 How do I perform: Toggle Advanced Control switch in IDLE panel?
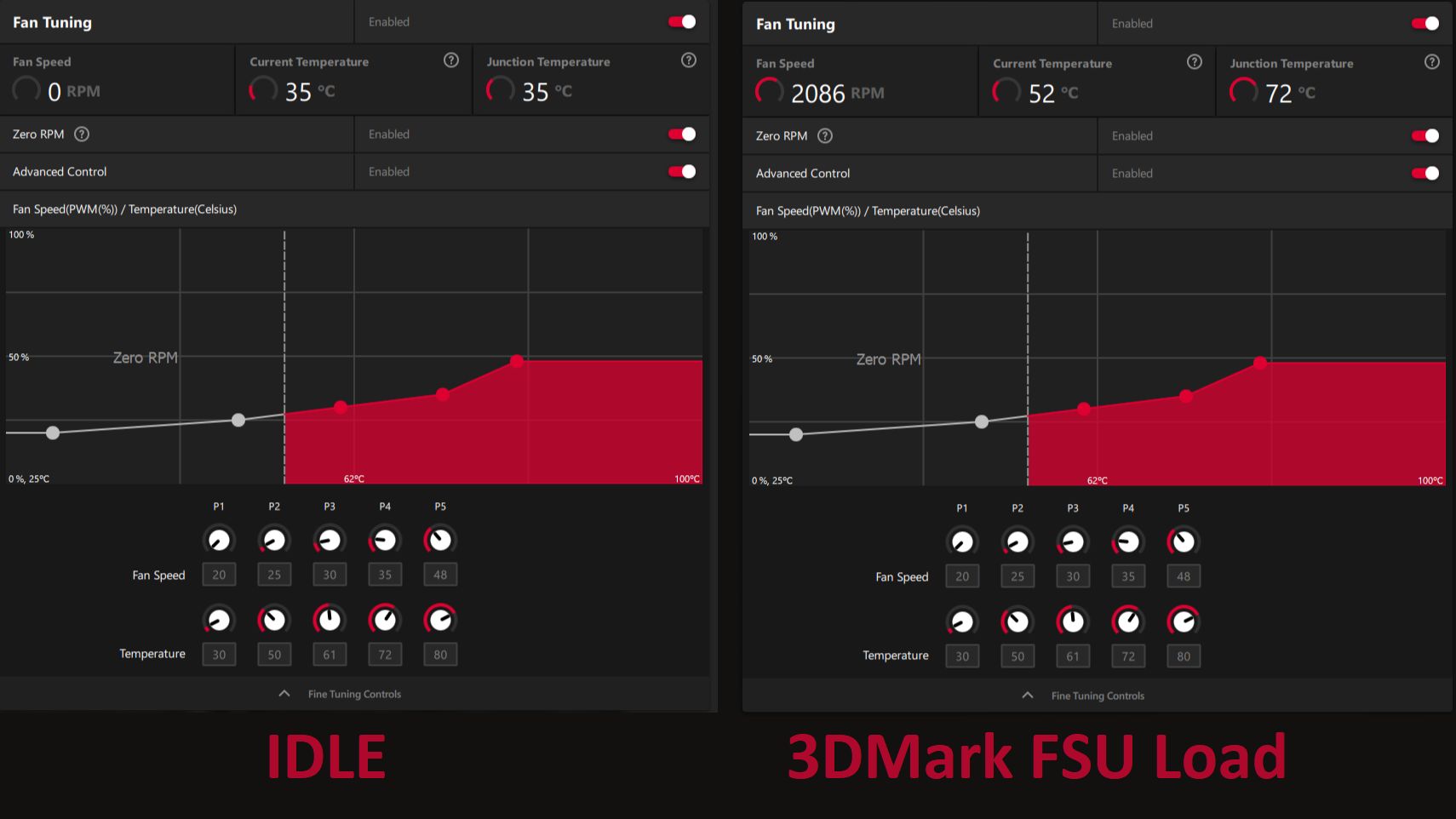coord(682,172)
